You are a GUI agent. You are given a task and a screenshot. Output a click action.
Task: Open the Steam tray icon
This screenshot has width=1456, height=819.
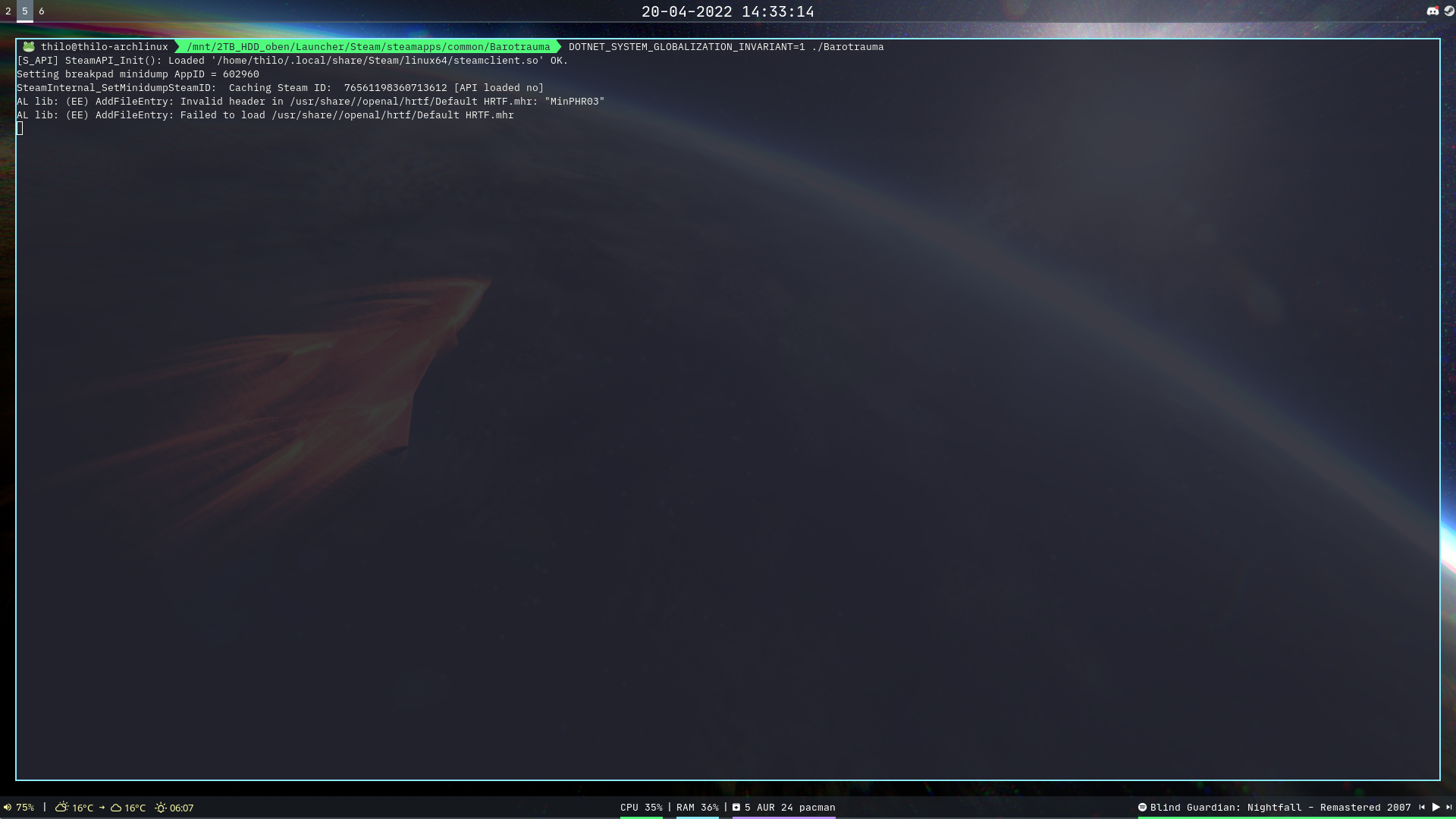pyautogui.click(x=1449, y=11)
